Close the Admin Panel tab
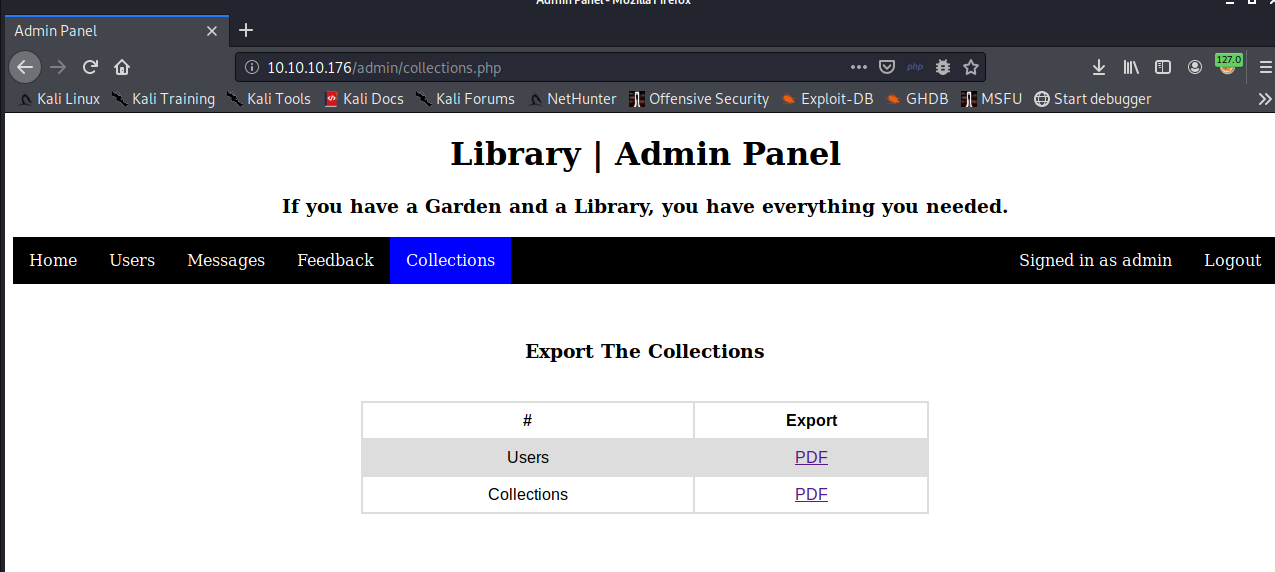The image size is (1275, 572). tap(211, 31)
